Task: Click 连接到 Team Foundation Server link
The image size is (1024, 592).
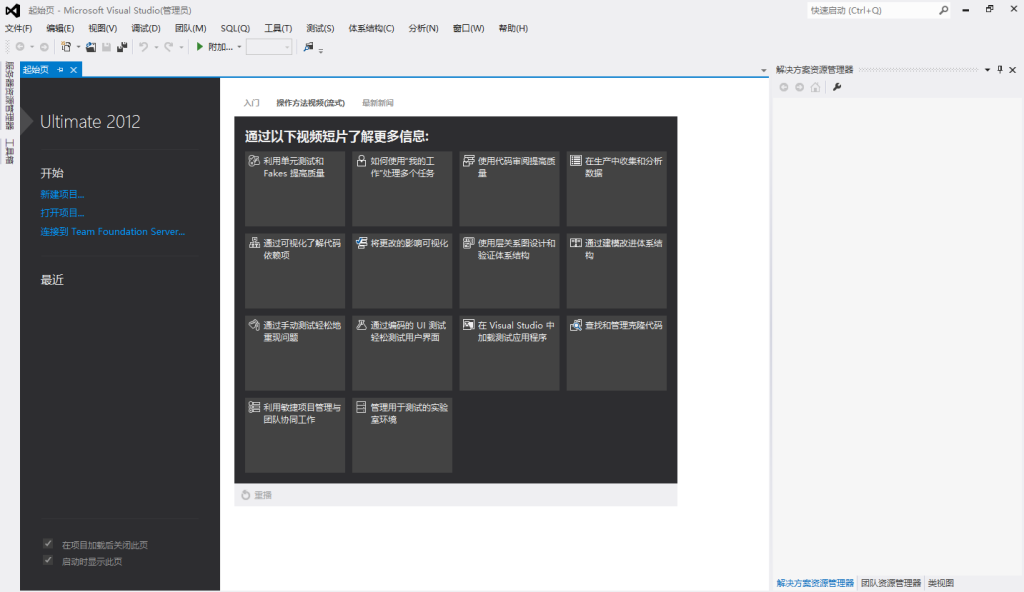Action: tap(112, 231)
